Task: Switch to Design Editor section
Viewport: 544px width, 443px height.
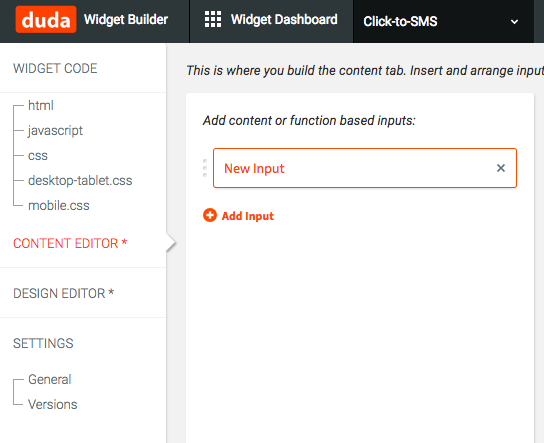Action: tap(63, 293)
